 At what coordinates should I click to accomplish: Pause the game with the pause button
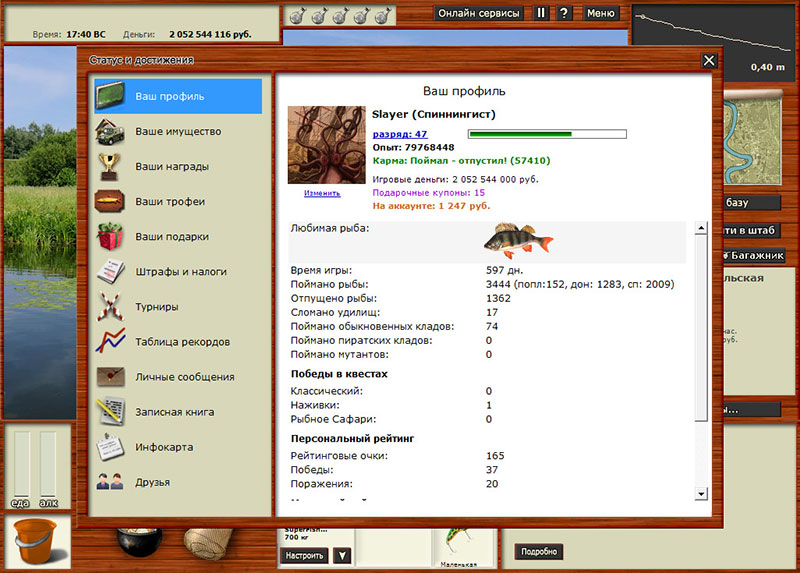[x=541, y=13]
